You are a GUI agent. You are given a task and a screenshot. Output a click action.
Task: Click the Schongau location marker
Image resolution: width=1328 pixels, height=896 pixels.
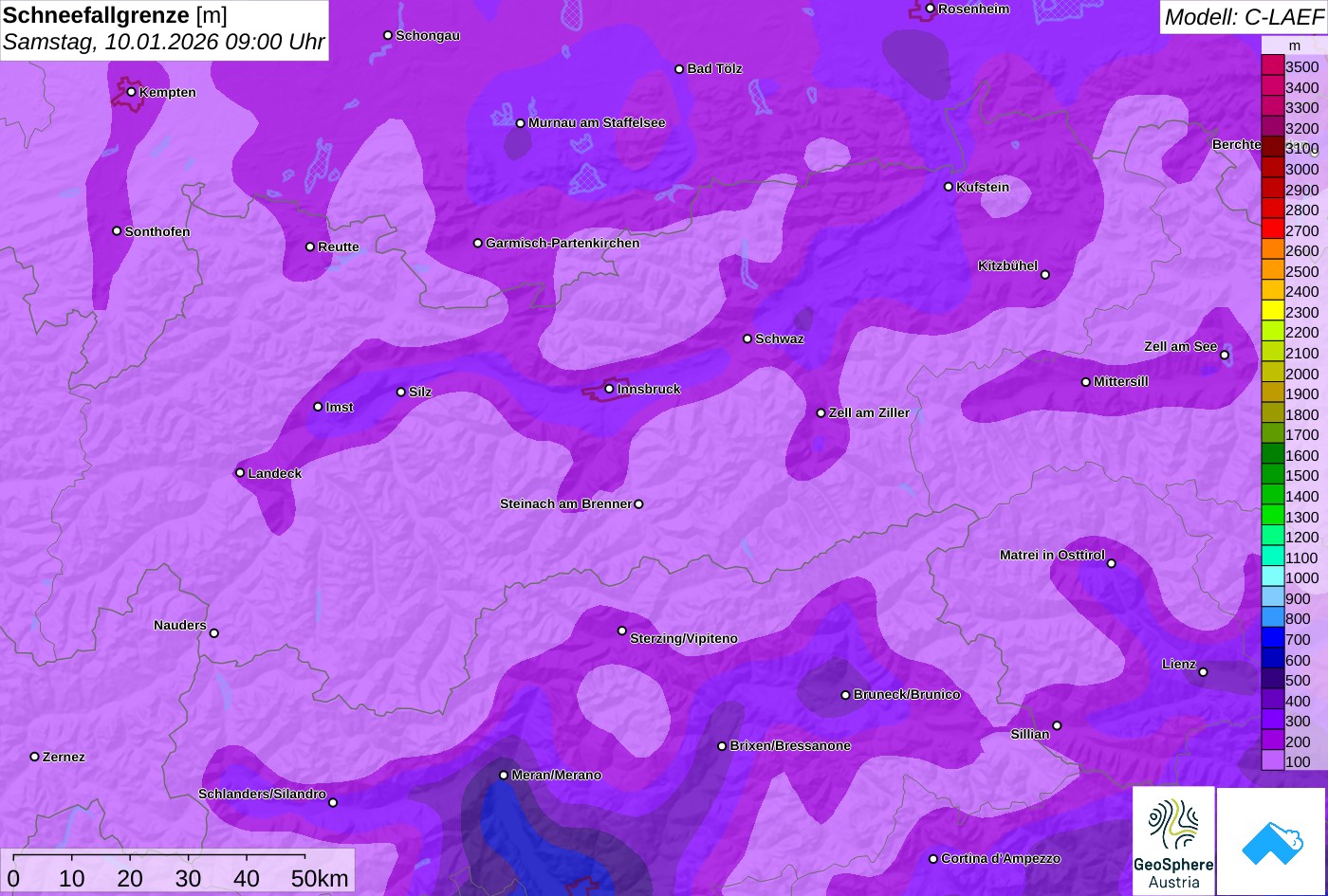click(388, 35)
